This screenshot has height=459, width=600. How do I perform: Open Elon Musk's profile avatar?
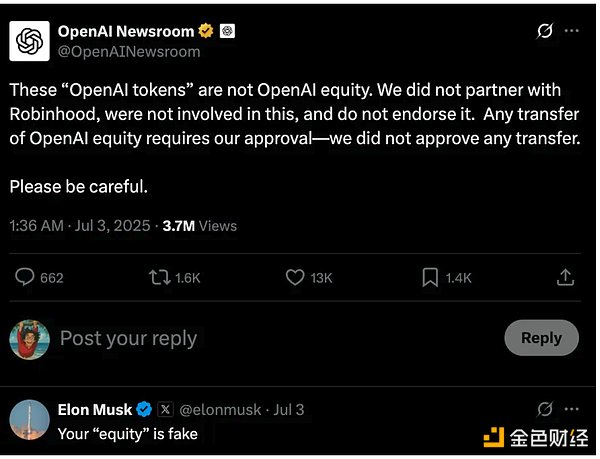point(30,419)
